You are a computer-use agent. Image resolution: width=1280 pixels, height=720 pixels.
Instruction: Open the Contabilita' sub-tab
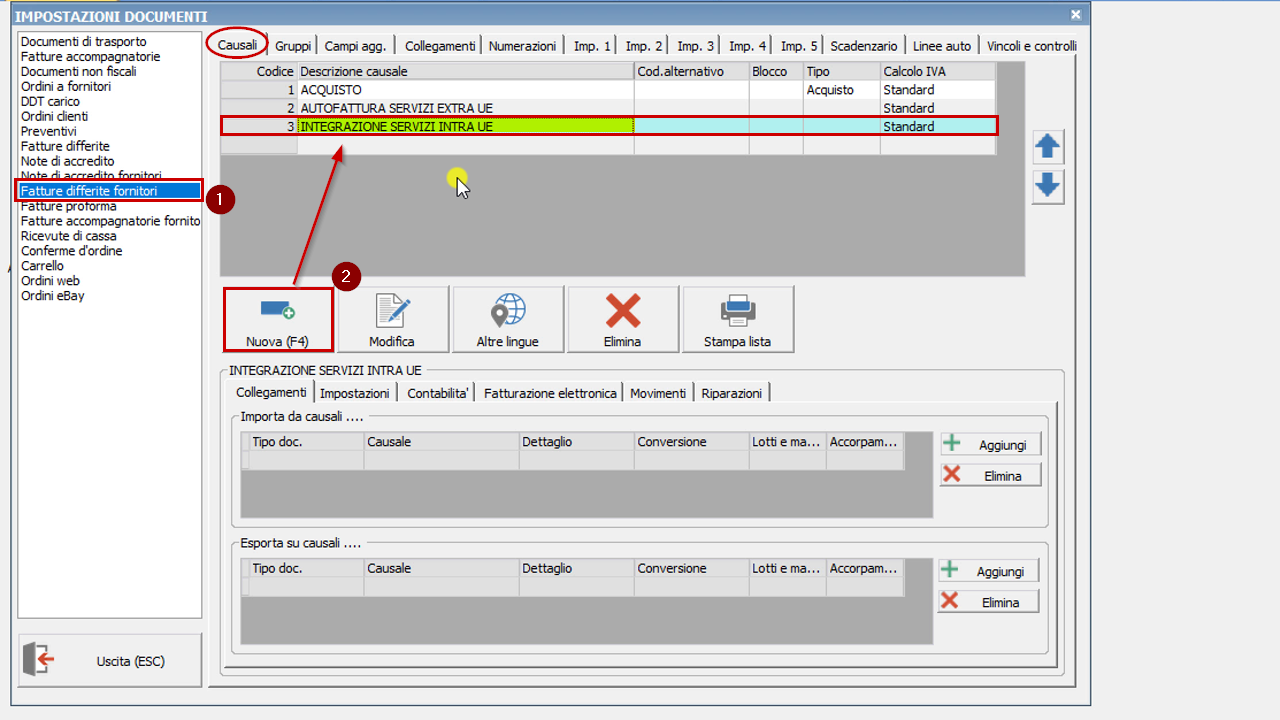pos(438,394)
